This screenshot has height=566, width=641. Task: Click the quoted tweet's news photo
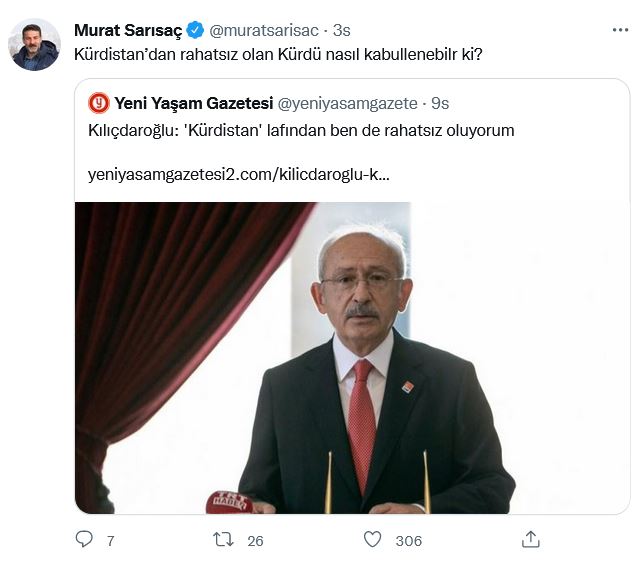point(352,357)
